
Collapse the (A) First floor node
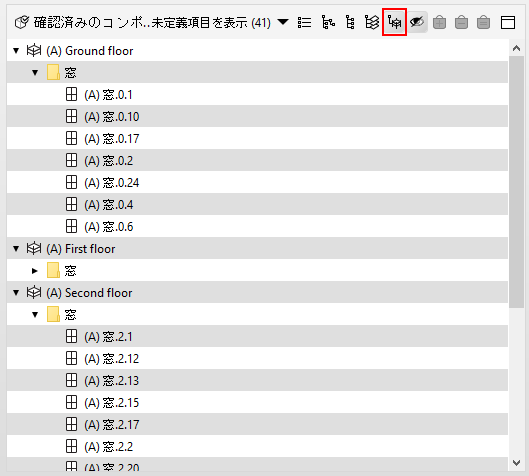(x=16, y=249)
